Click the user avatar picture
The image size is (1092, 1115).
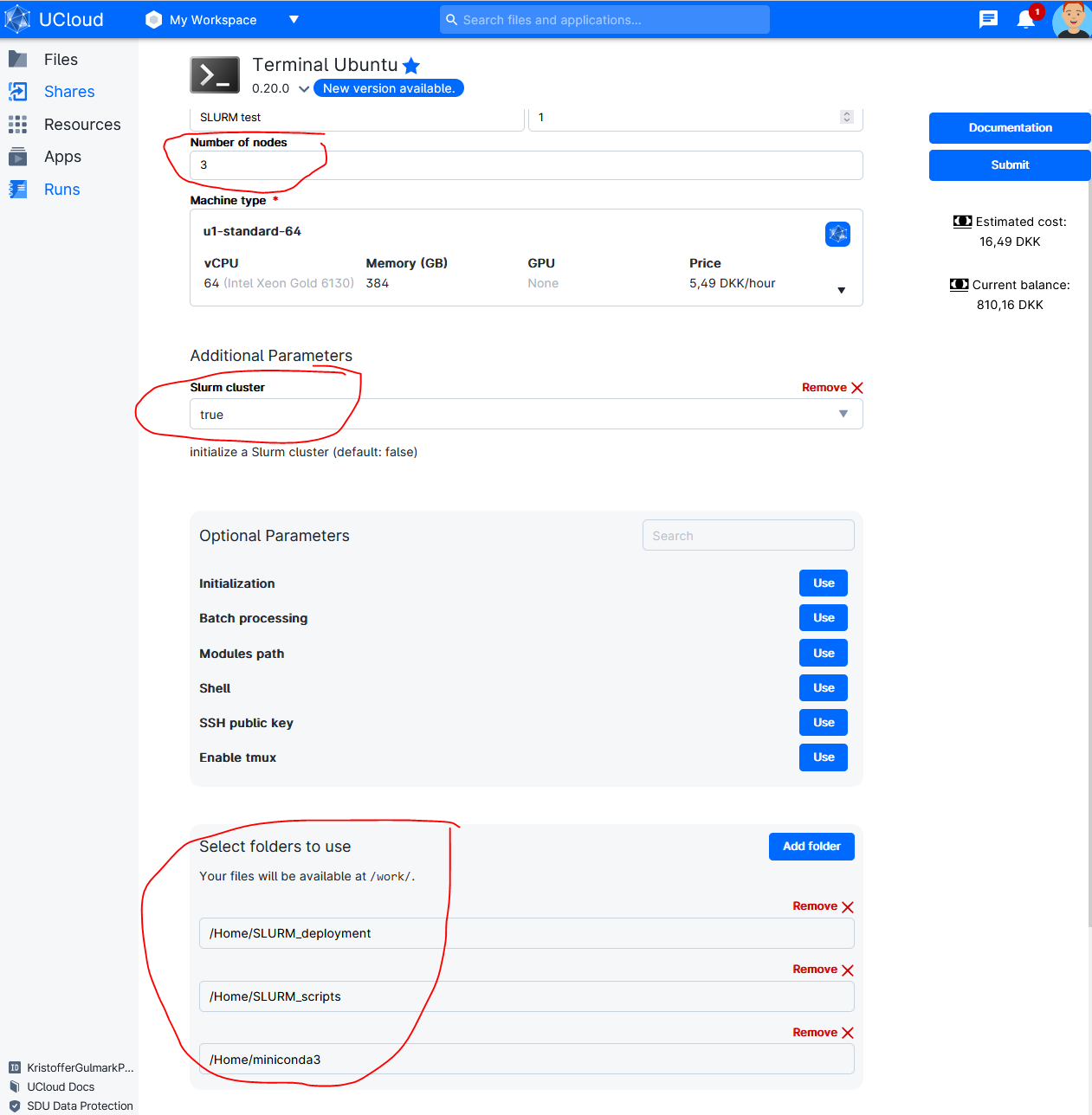pos(1071,19)
